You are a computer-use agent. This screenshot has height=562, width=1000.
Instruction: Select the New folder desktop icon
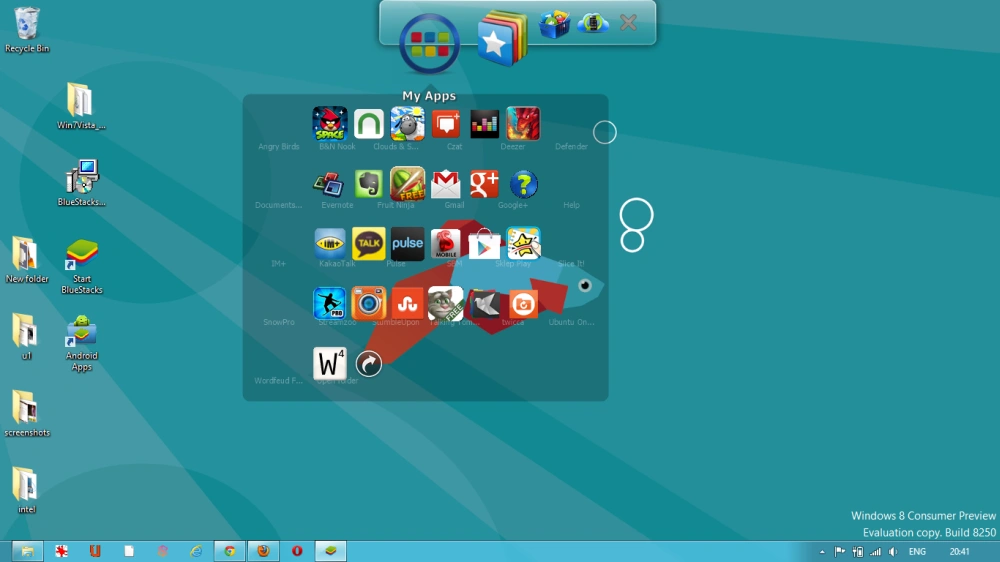point(27,260)
